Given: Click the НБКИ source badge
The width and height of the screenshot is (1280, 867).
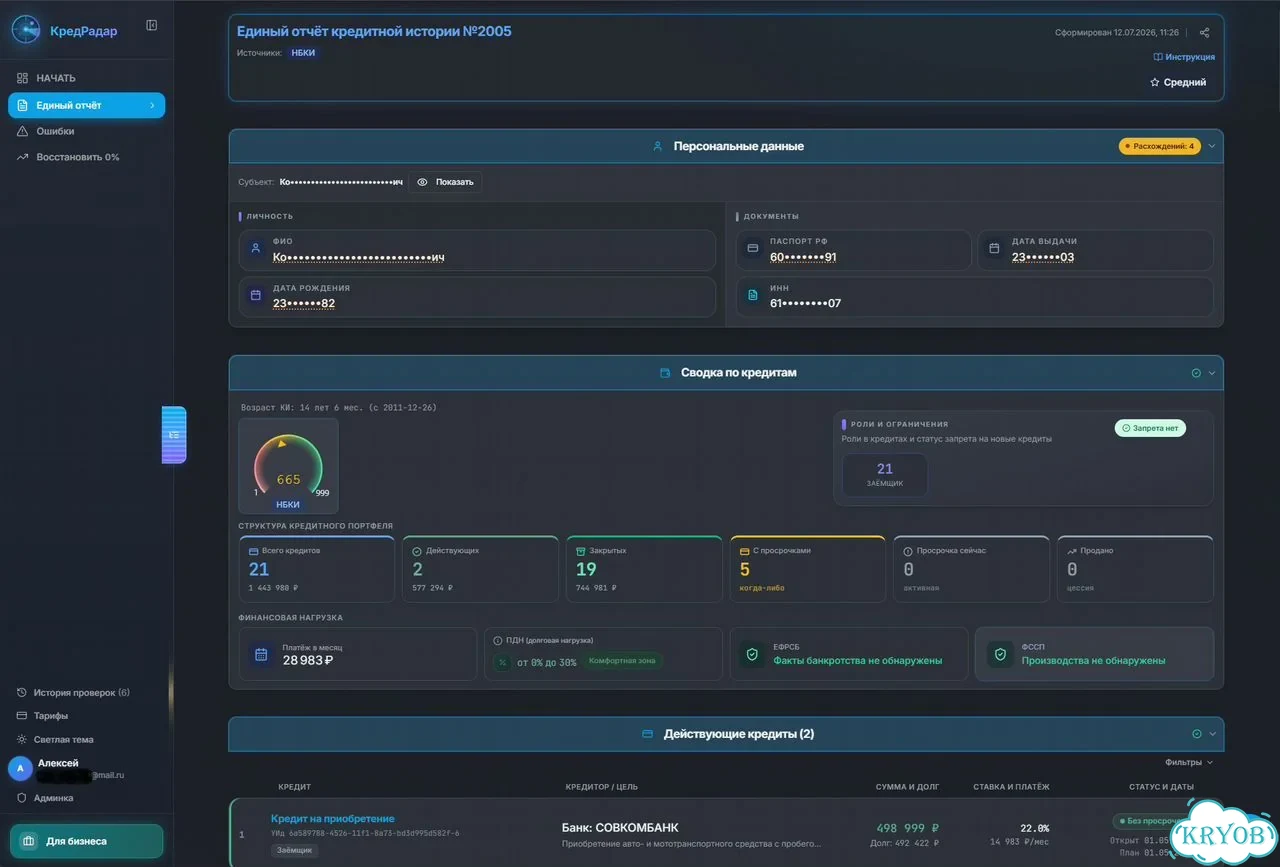Looking at the screenshot, I should pyautogui.click(x=303, y=52).
